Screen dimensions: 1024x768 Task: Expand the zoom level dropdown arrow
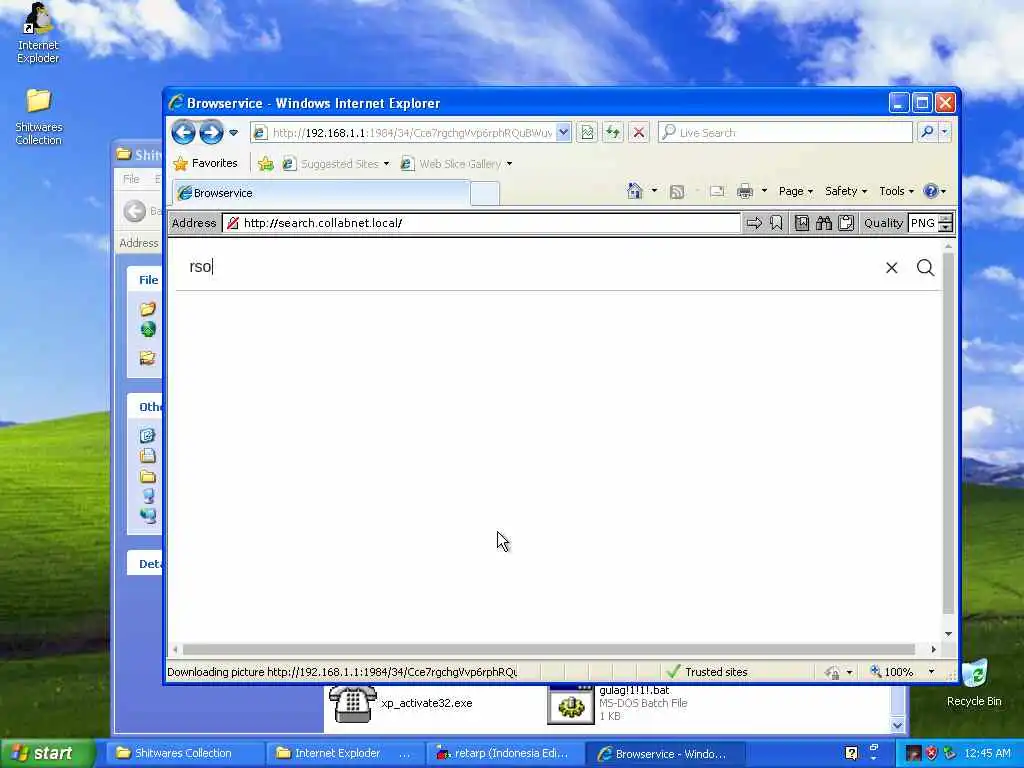tap(931, 672)
